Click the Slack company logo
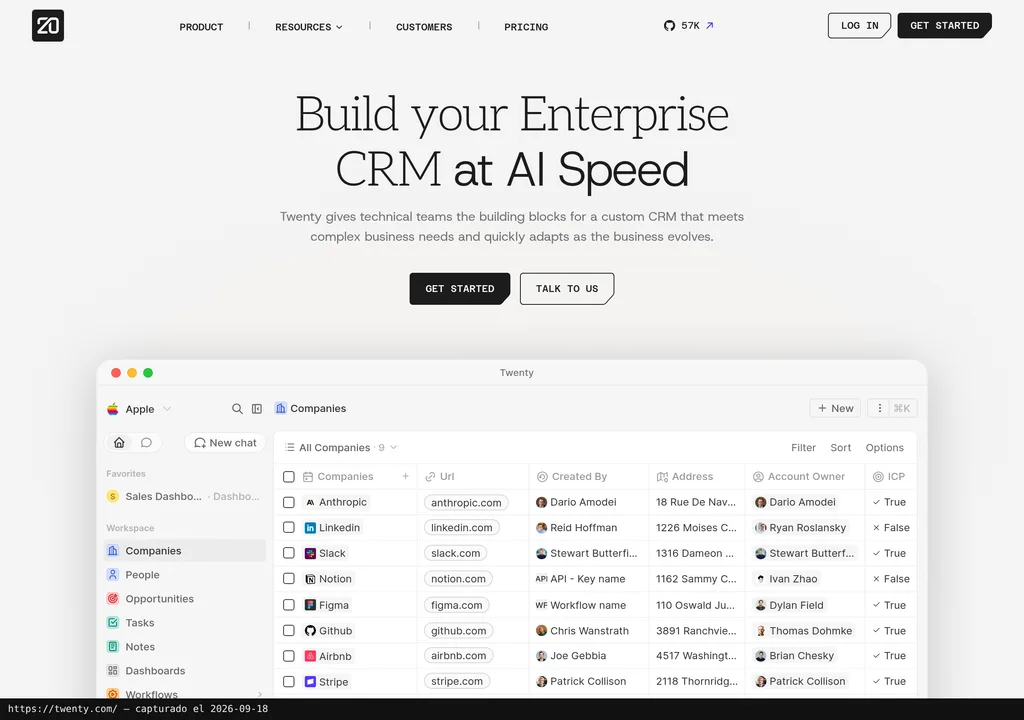Screen dimensions: 1024x720 click(310, 553)
